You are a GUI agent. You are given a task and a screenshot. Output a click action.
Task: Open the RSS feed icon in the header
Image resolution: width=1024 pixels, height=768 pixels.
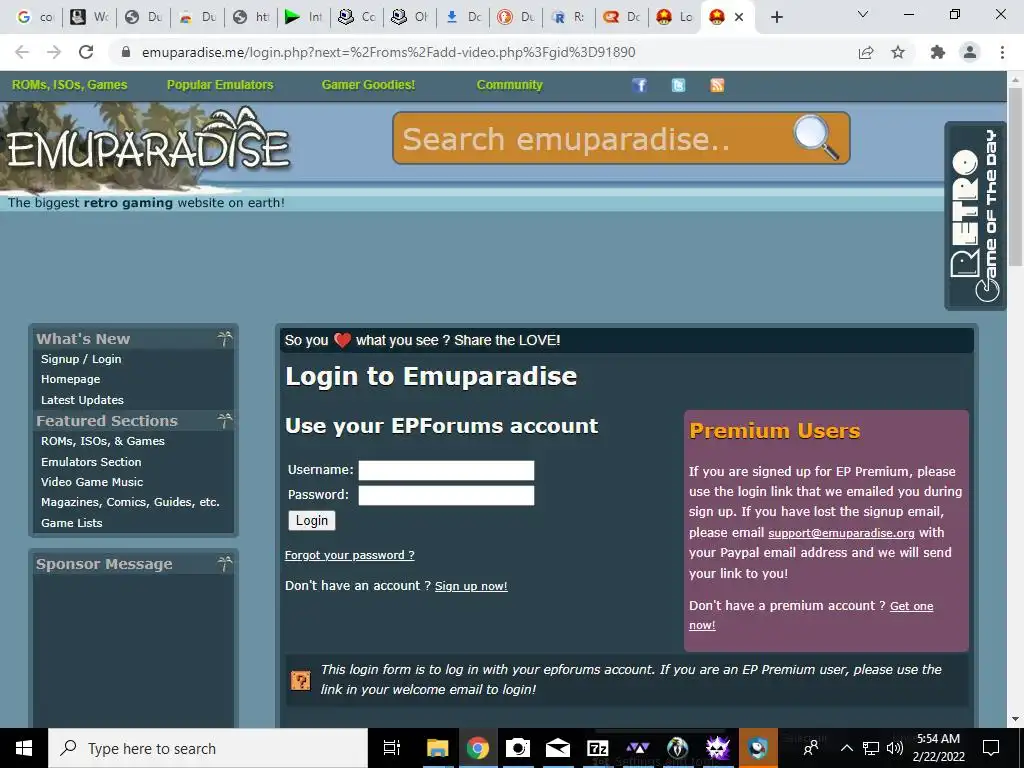717,85
